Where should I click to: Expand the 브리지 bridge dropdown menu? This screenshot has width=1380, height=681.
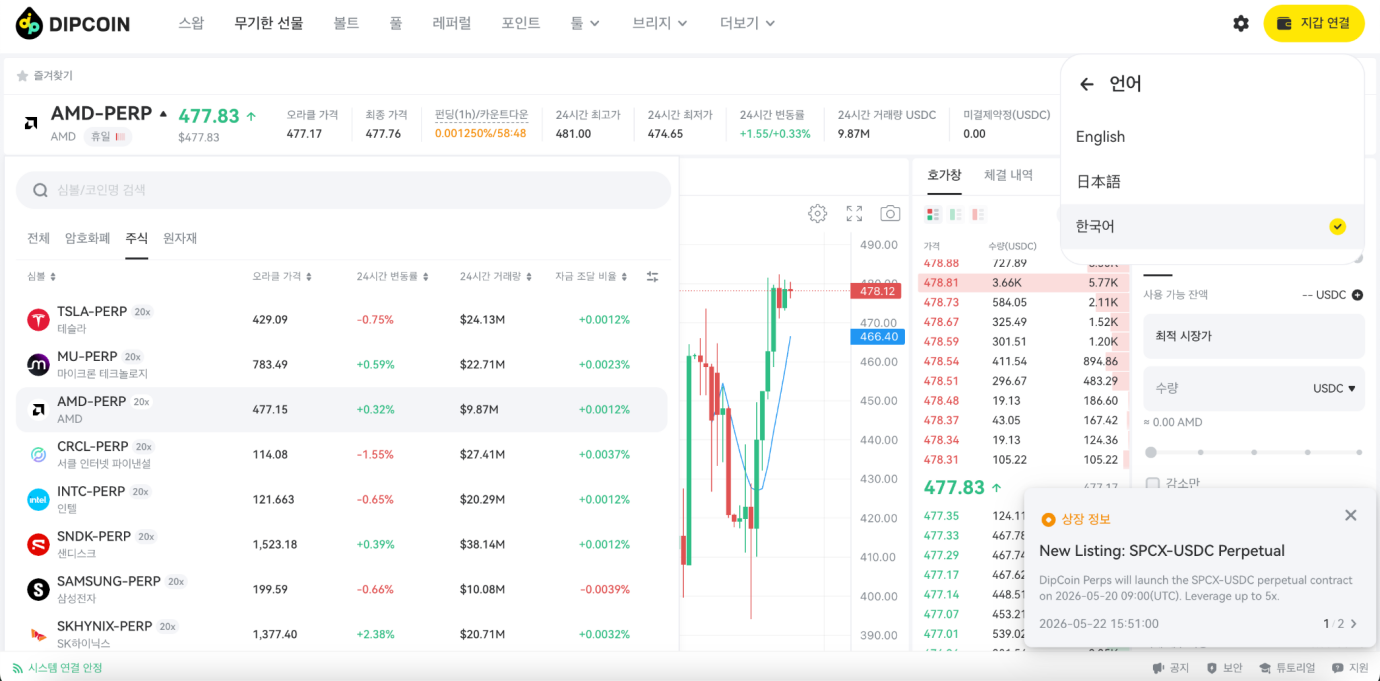[660, 23]
